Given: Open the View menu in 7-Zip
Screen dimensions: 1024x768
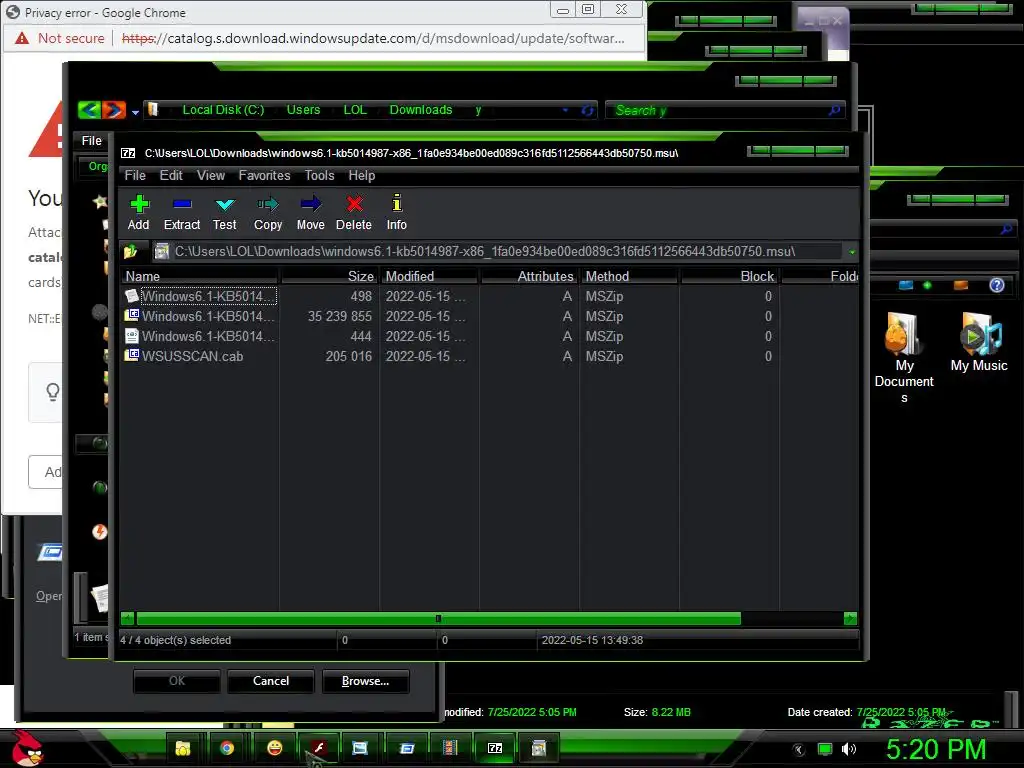Looking at the screenshot, I should [211, 176].
